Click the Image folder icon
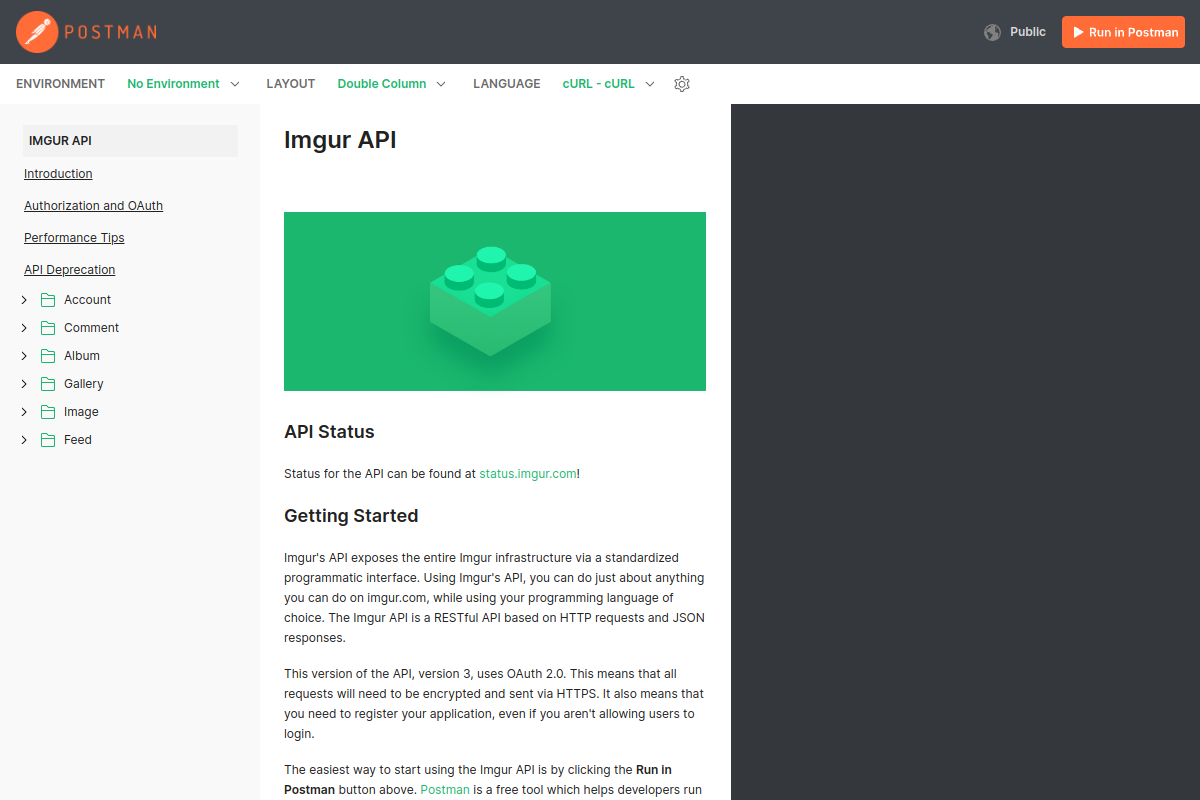Image resolution: width=1200 pixels, height=800 pixels. click(x=48, y=412)
